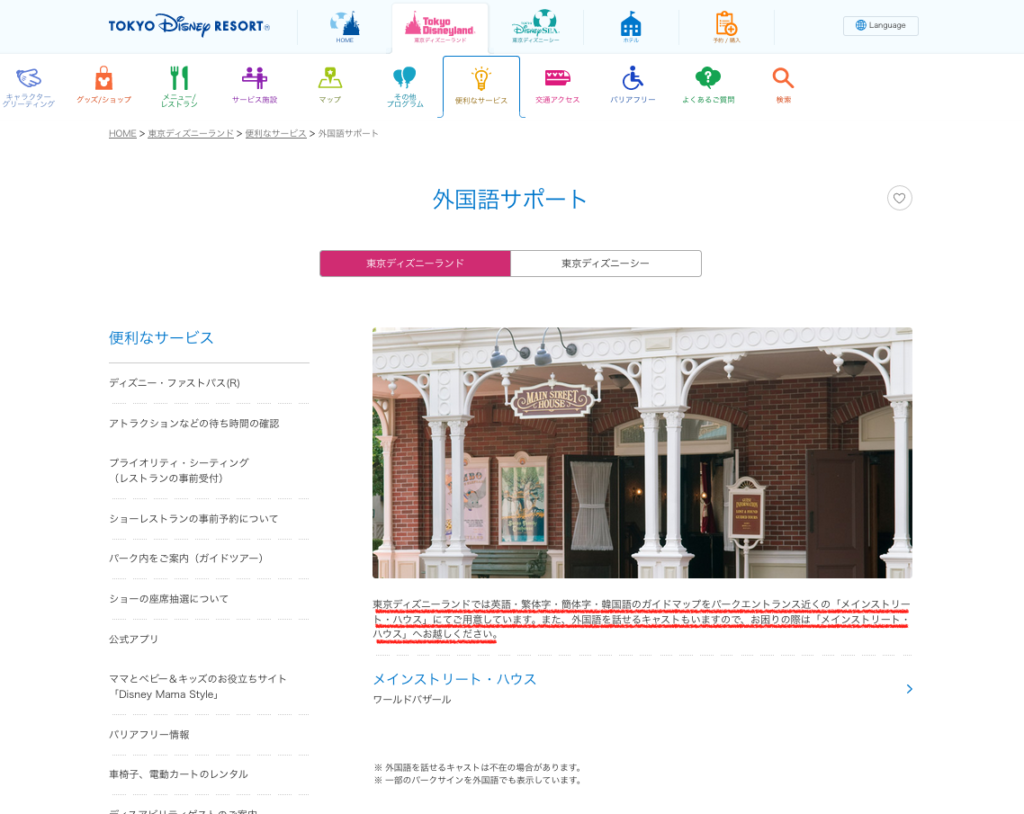Screen dimensions: 1024x814
Task: Select the menu/restaurant fork-knife icon
Action: tap(179, 79)
